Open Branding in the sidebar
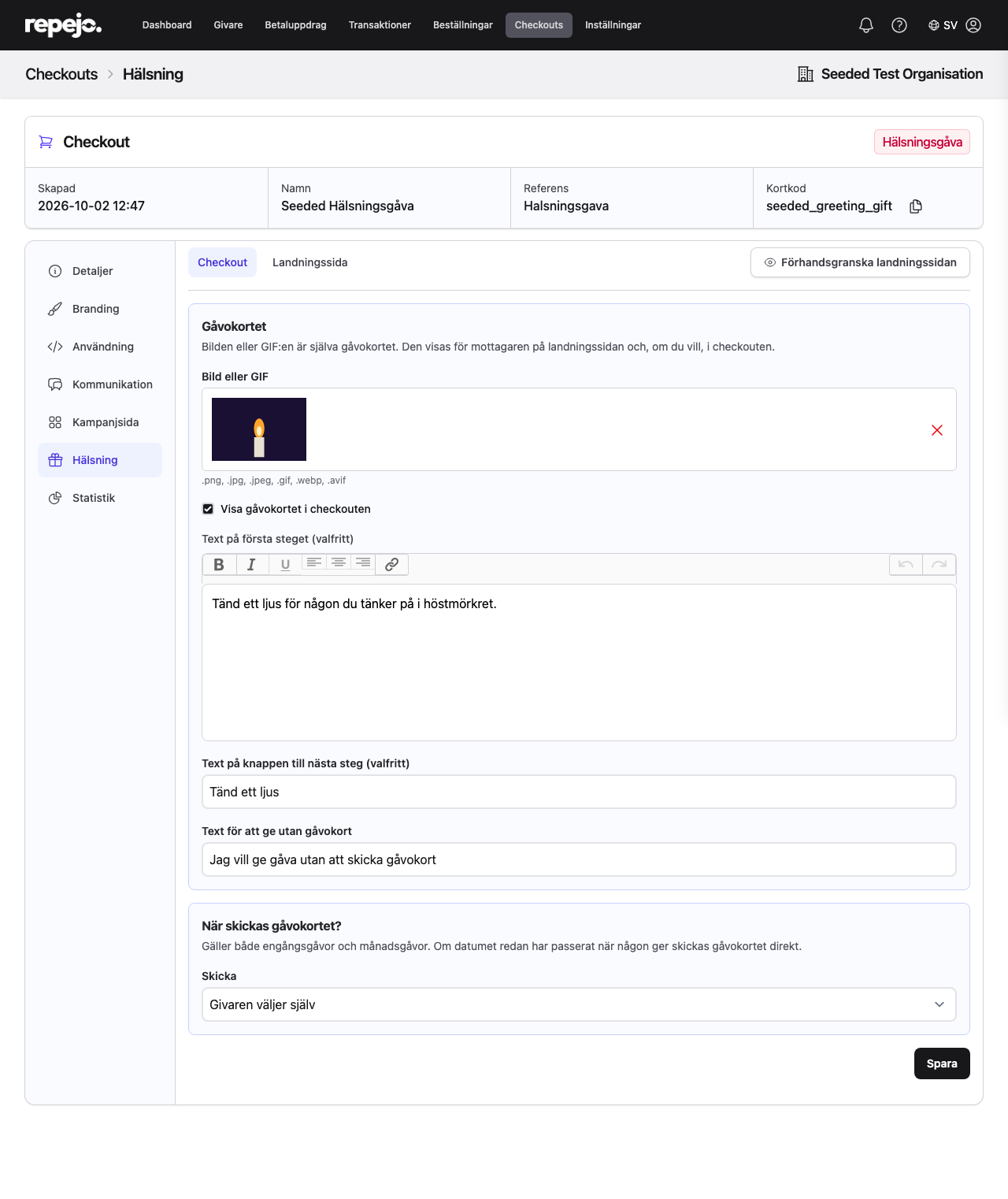Viewport: 1008px width, 1199px height. pyautogui.click(x=100, y=309)
